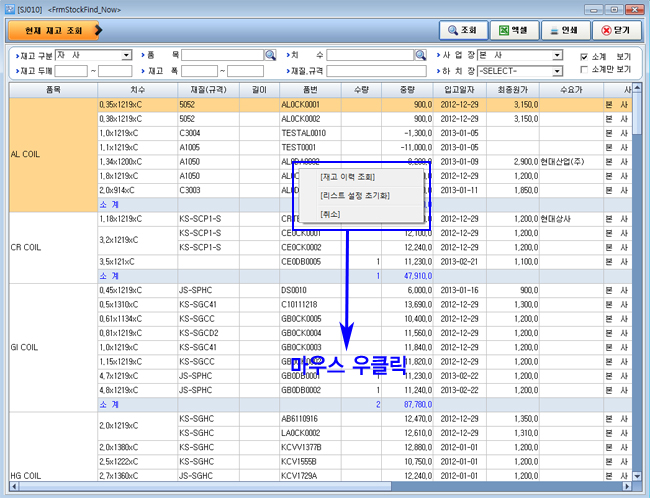Click the horizontal scrollbar left arrow
Viewport: 650px width, 498px height.
pos(14,486)
